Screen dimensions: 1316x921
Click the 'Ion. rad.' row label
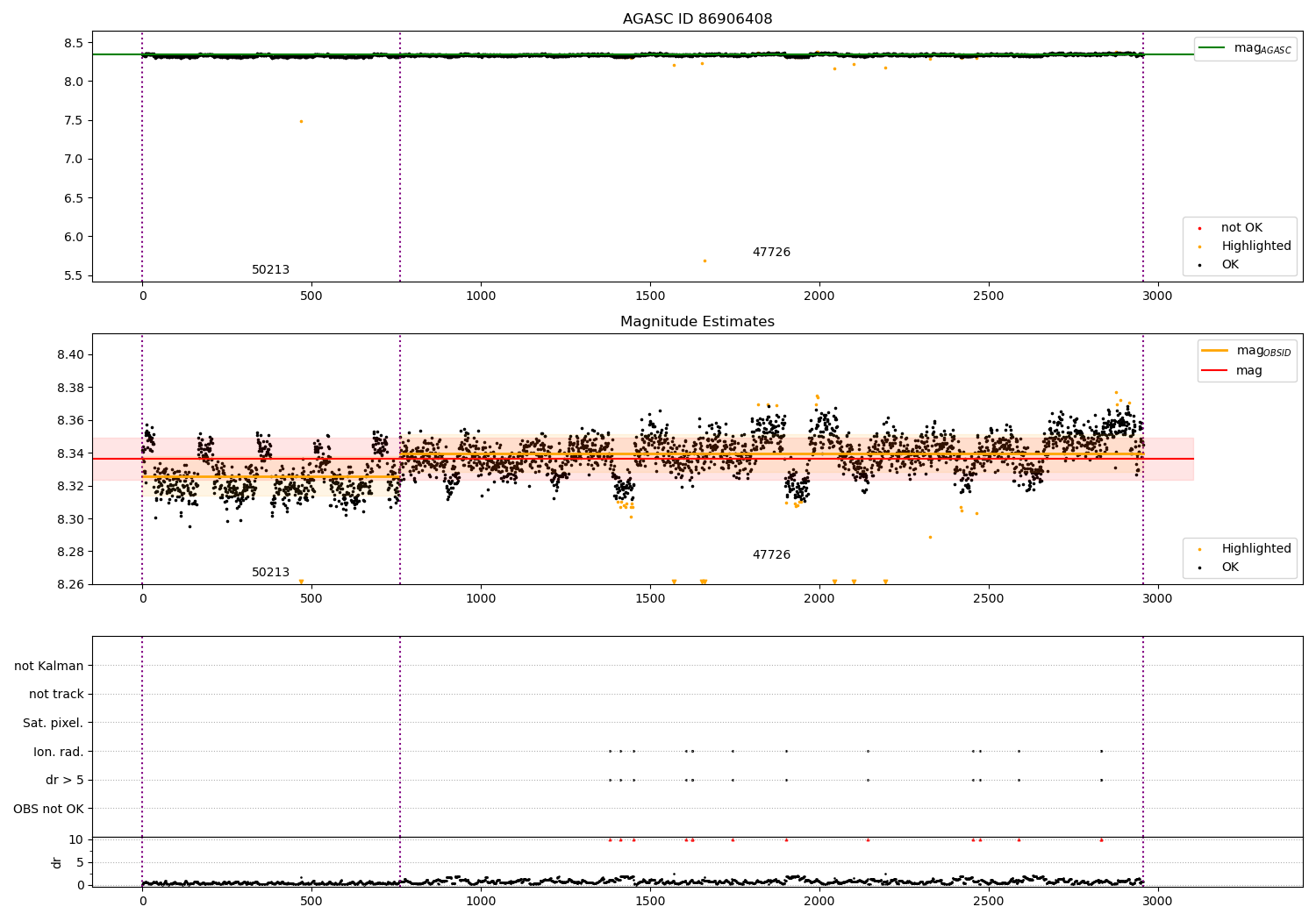(59, 752)
